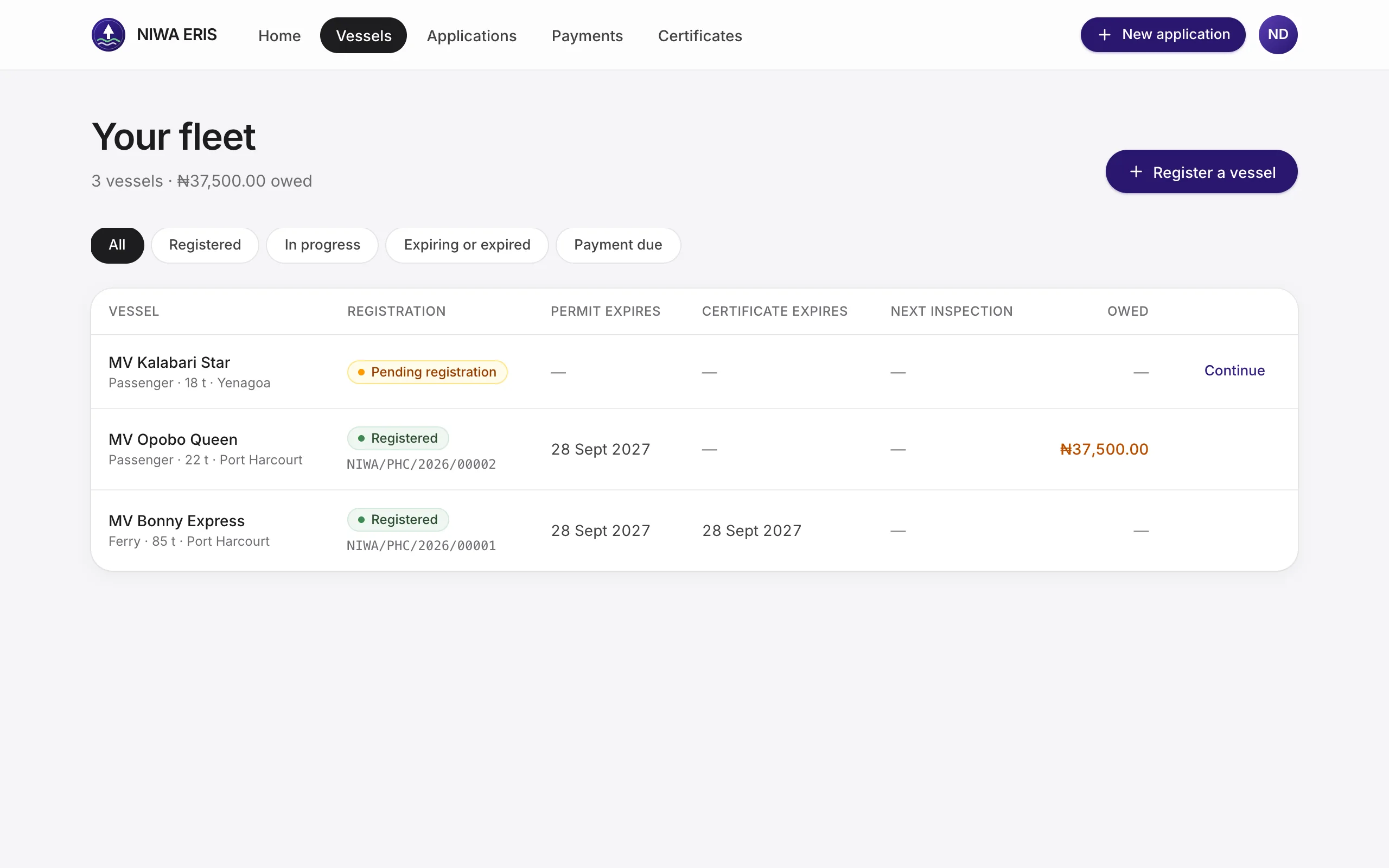Click 'Ferry · 85 t · Port Harcourt' details
Image resolution: width=1389 pixels, height=868 pixels.
(189, 541)
